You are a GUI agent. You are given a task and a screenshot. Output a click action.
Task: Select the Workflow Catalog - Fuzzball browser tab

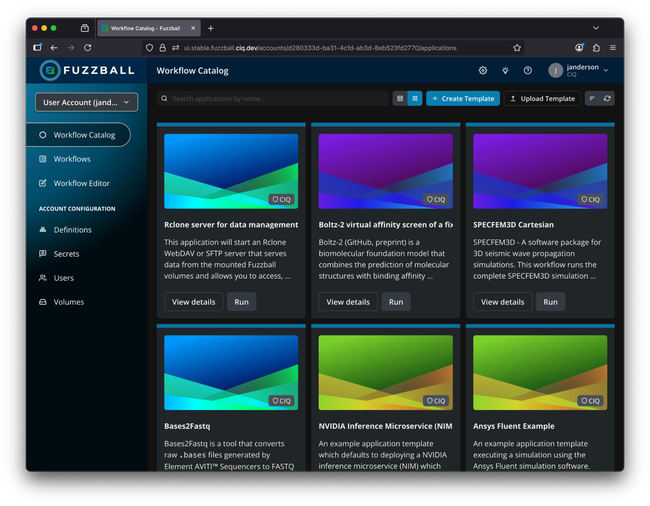pyautogui.click(x=149, y=28)
